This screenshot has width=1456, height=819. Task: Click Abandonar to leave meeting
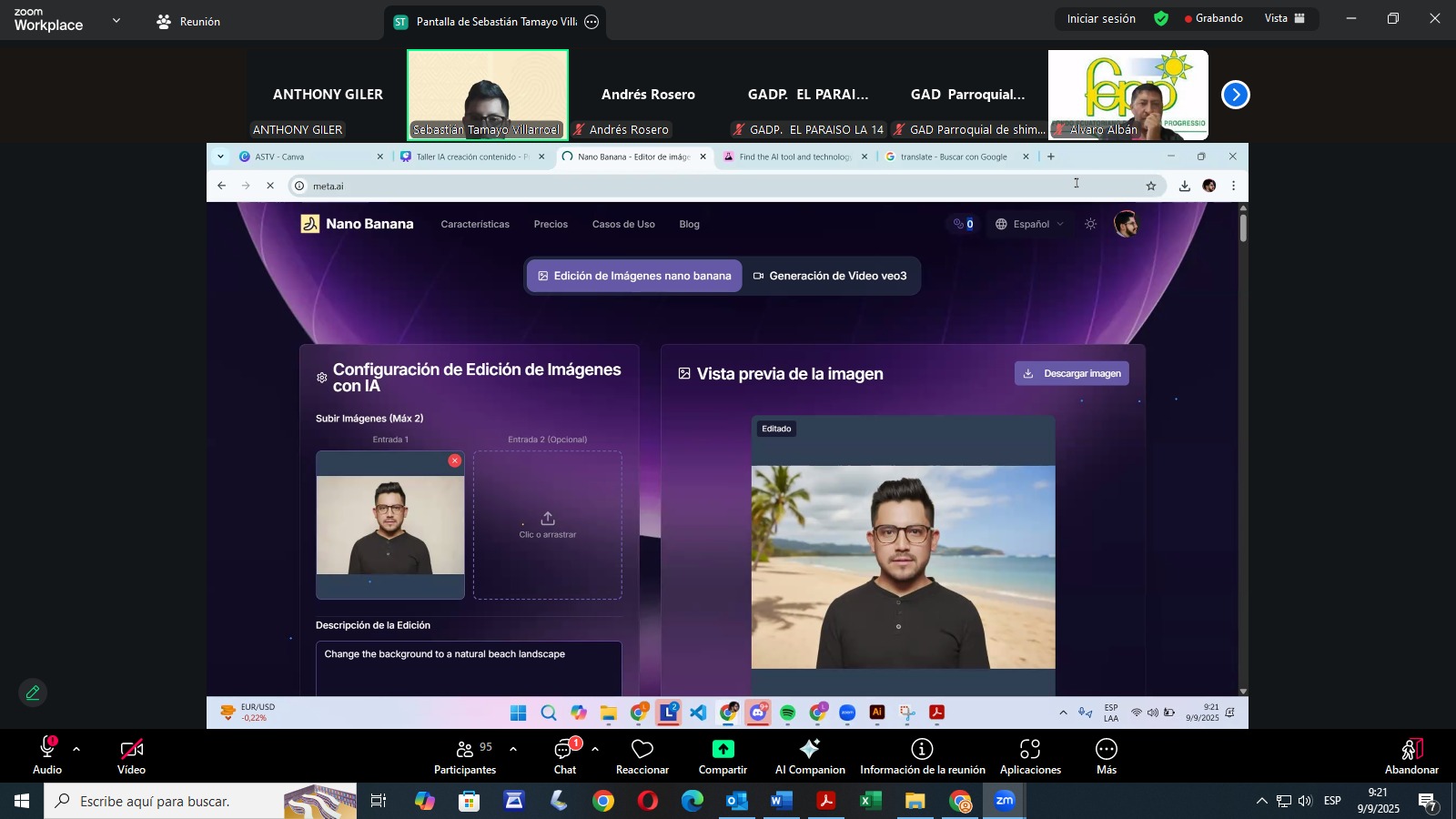click(x=1411, y=755)
